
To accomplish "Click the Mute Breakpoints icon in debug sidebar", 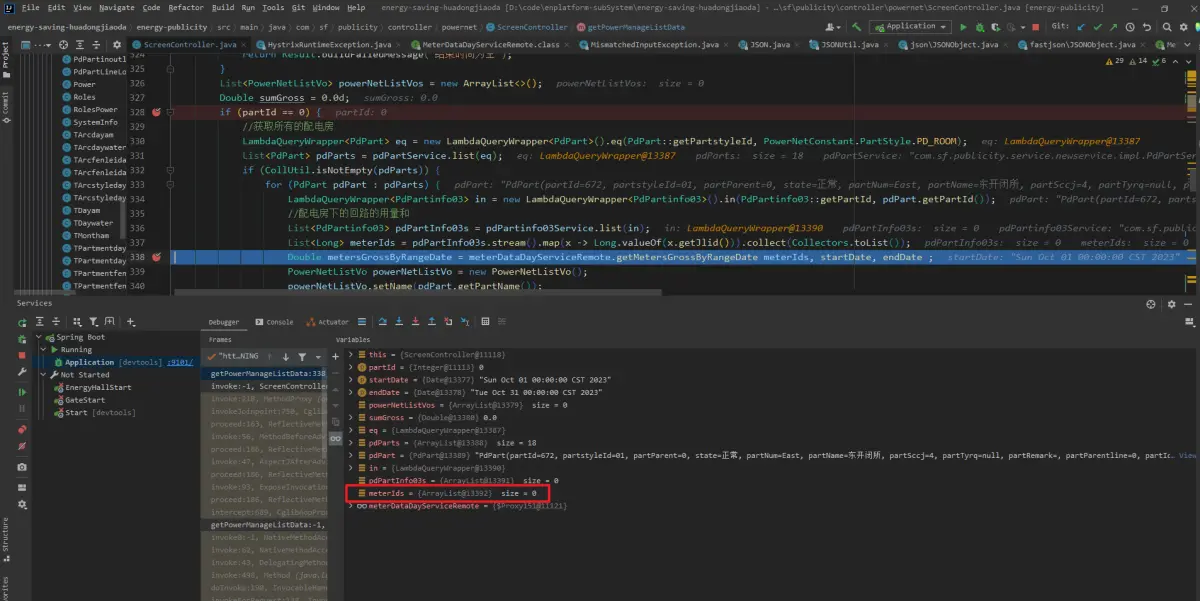I will pos(22,446).
